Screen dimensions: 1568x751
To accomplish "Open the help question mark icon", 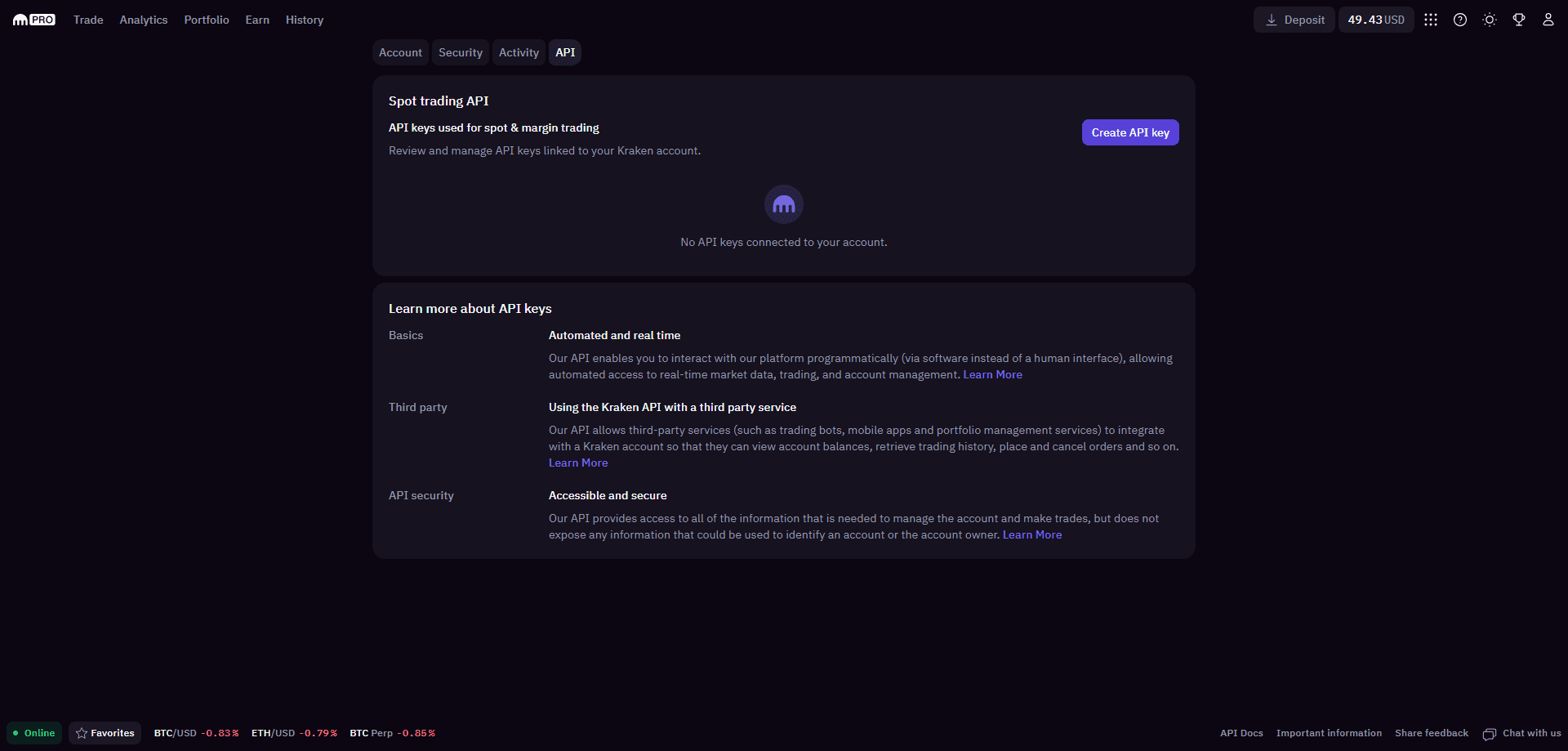I will tap(1460, 20).
